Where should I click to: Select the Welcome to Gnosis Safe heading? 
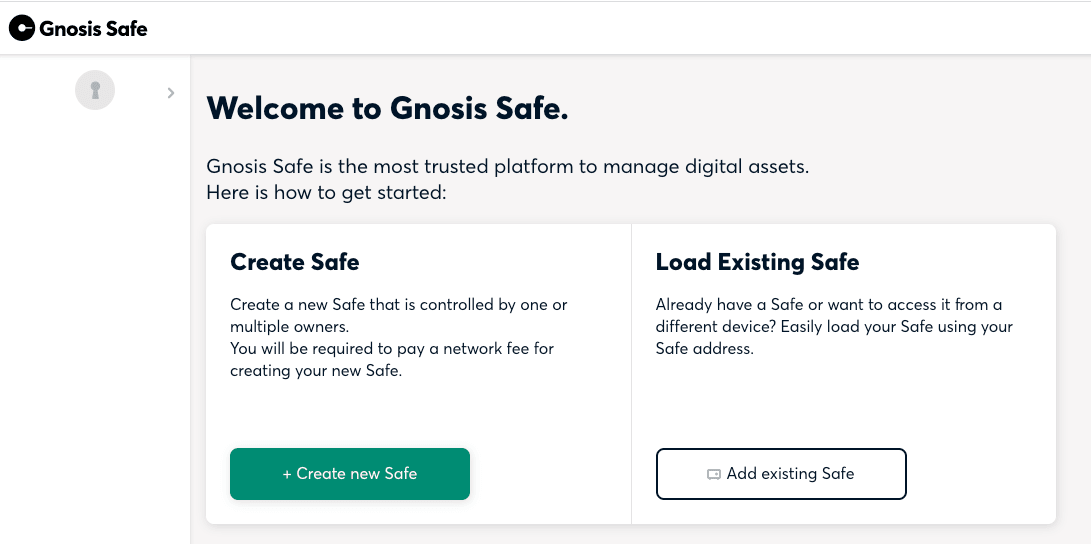click(x=388, y=109)
